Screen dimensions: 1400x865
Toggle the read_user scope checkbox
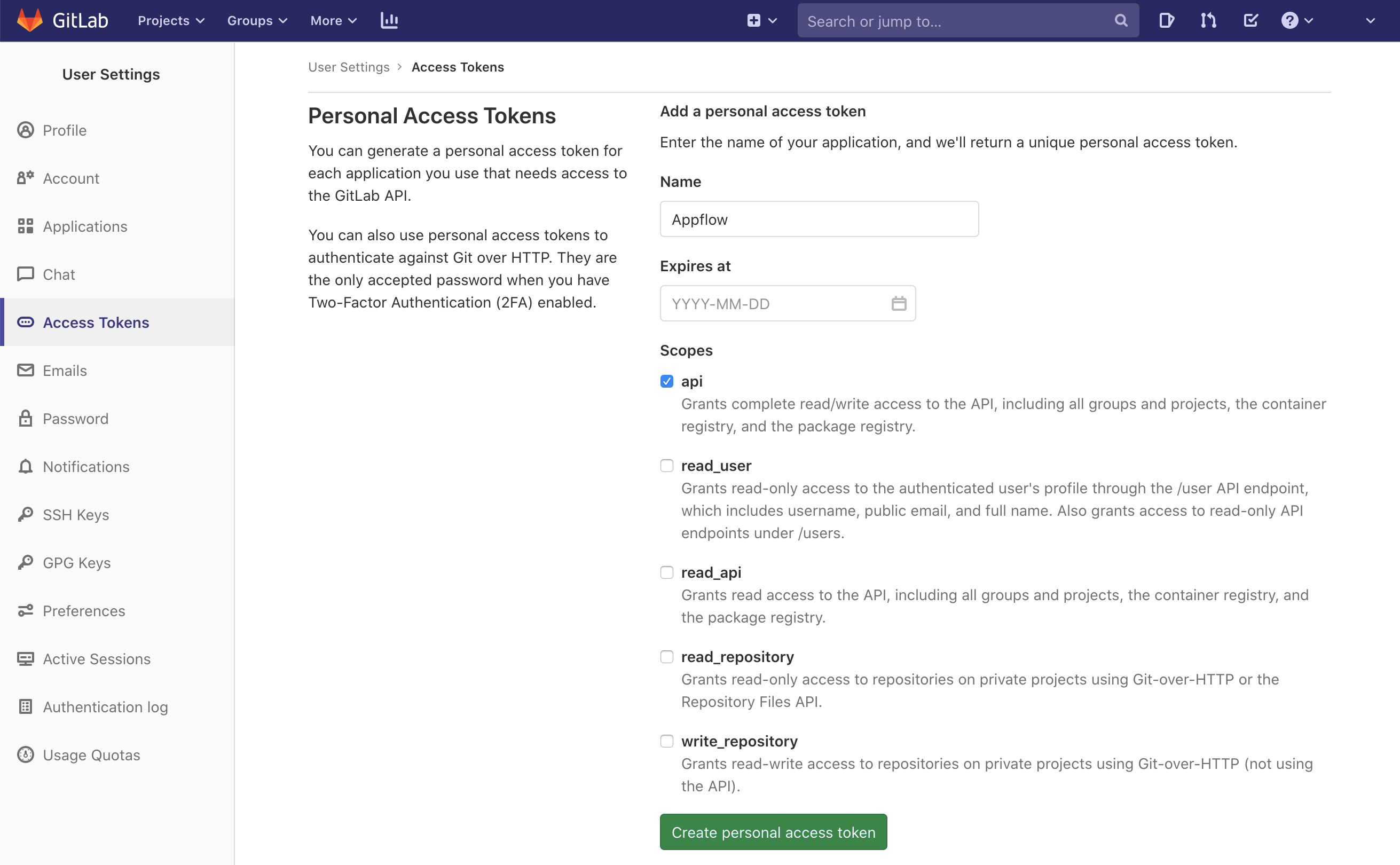pyautogui.click(x=666, y=465)
